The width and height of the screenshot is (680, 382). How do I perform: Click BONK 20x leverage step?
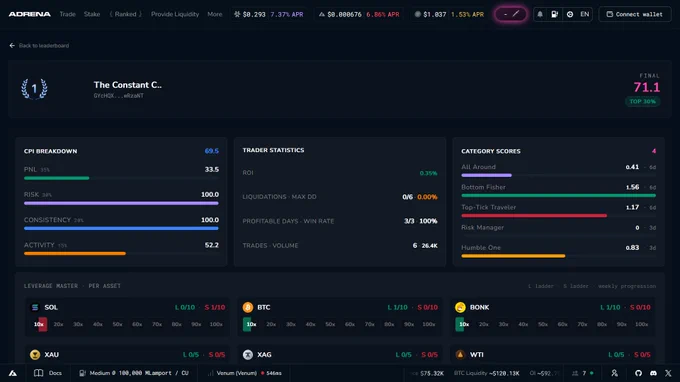(x=484, y=324)
